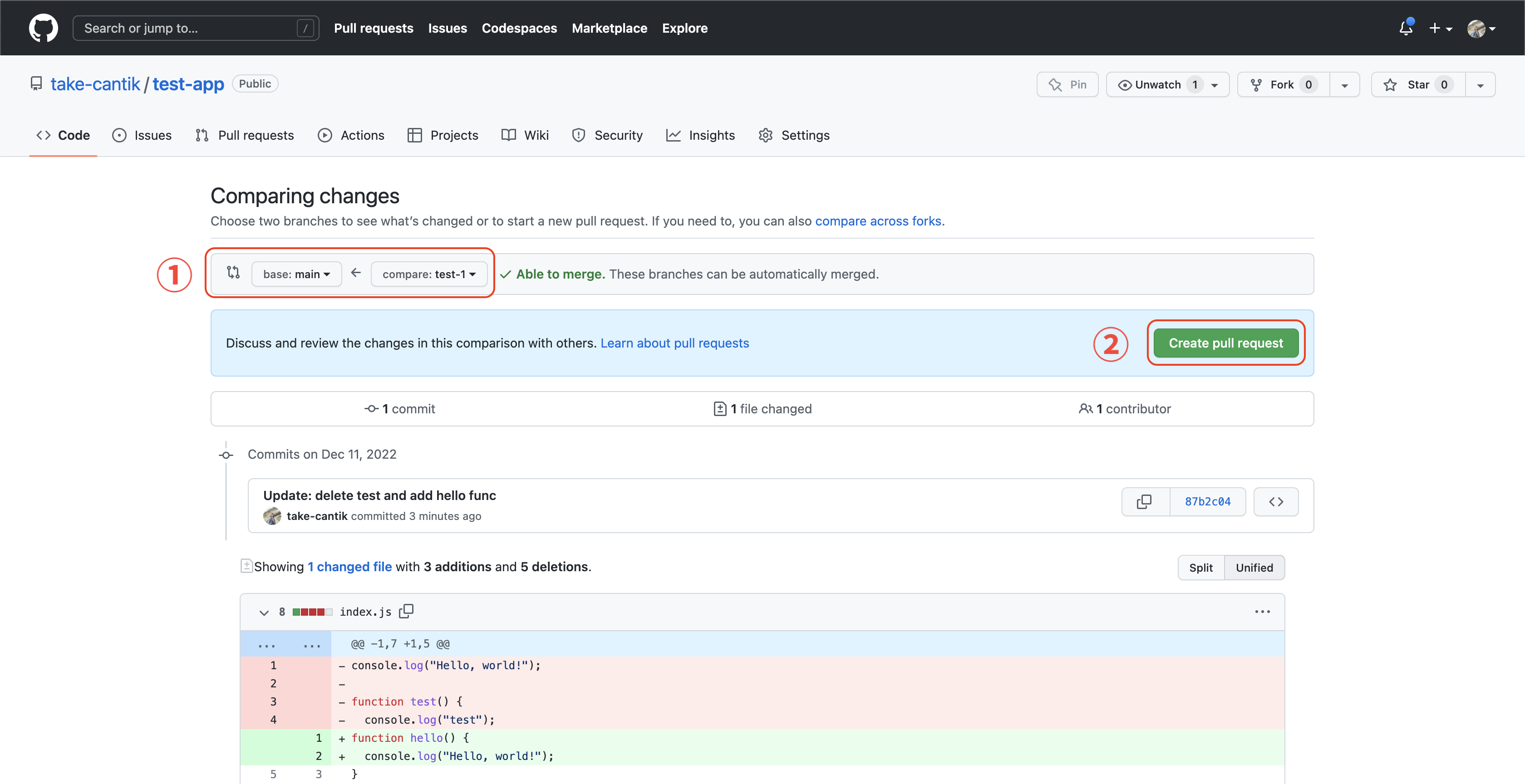The width and height of the screenshot is (1525, 784).
Task: Copy full commit SHA icon
Action: [x=1144, y=502]
